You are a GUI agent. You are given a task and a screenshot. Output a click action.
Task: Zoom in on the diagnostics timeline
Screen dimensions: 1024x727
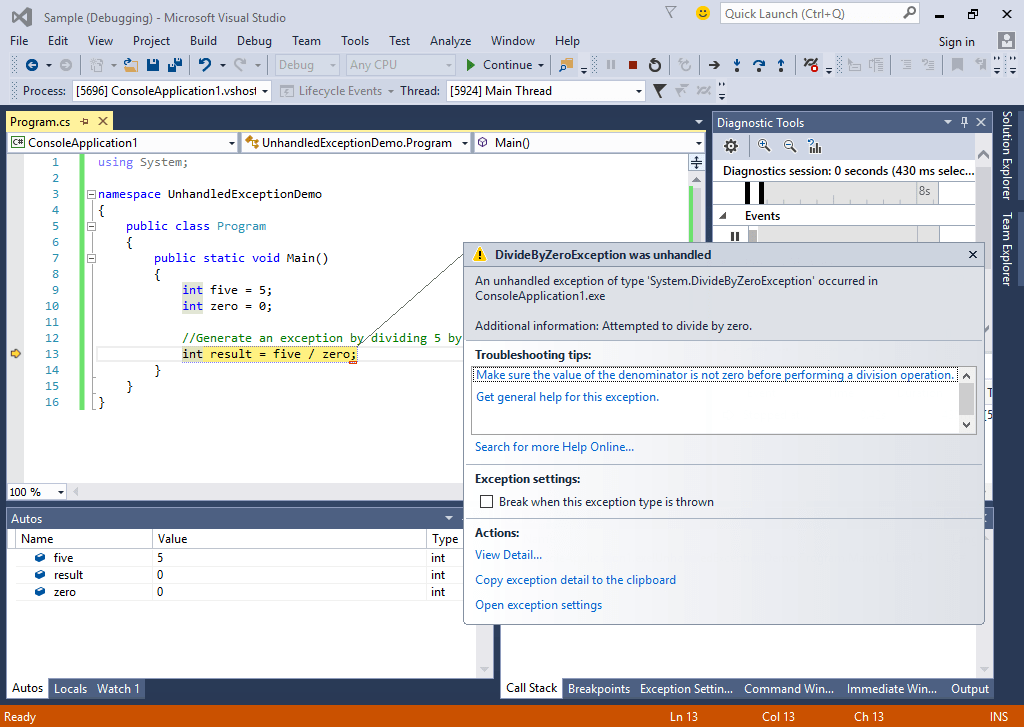[x=764, y=146]
